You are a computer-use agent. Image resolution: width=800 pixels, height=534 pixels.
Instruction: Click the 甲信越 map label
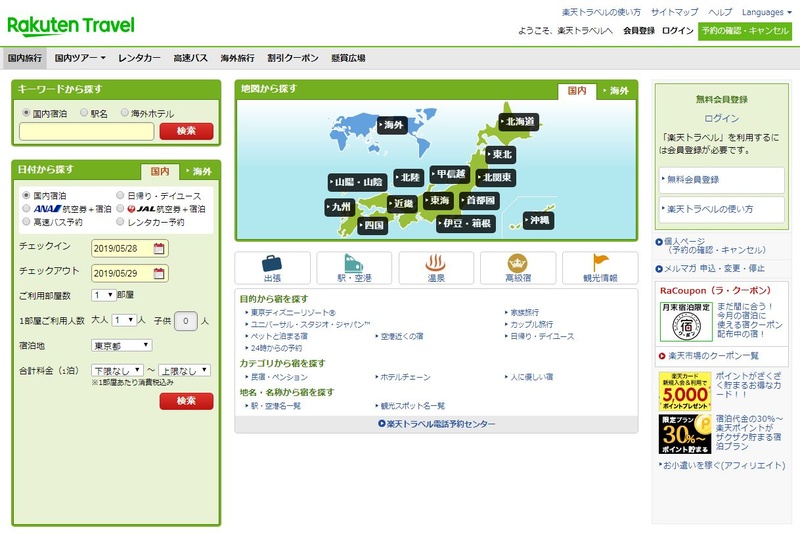point(449,174)
